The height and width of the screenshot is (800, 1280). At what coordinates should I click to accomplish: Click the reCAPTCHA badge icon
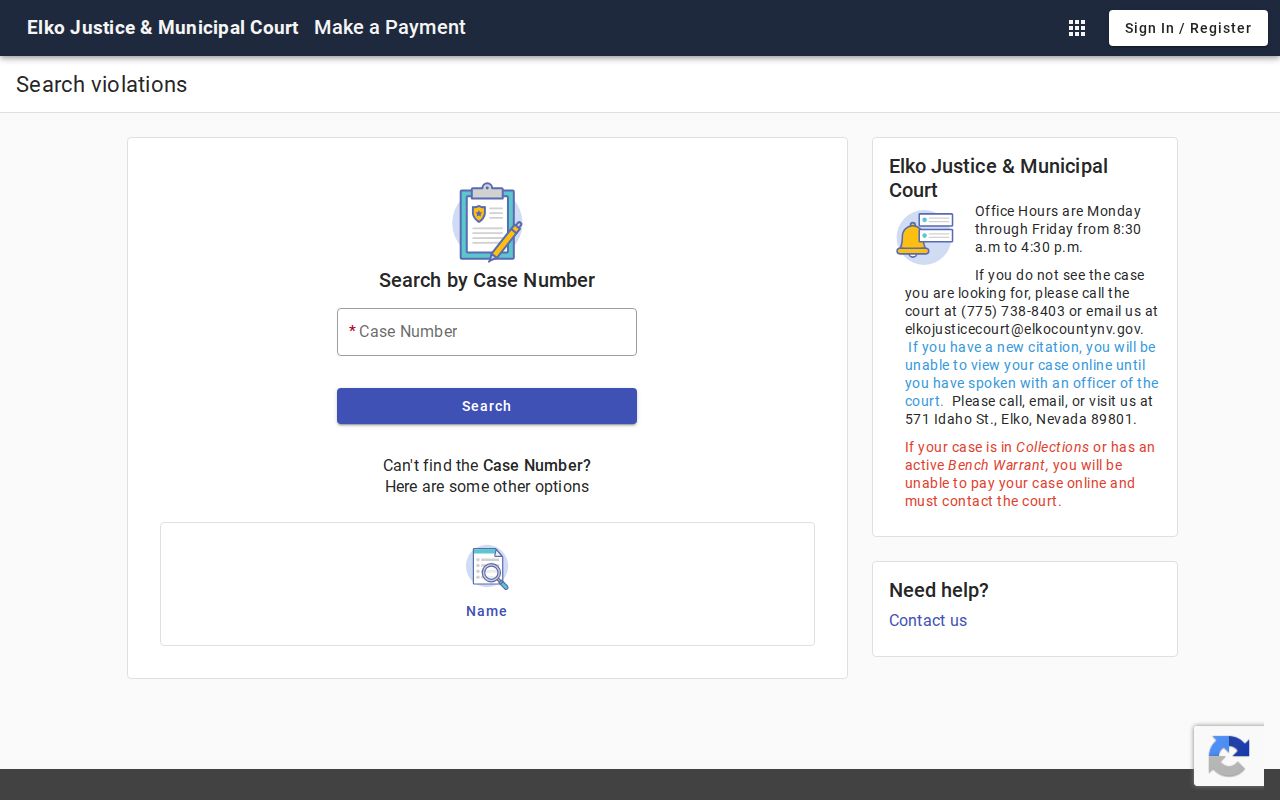click(1229, 756)
